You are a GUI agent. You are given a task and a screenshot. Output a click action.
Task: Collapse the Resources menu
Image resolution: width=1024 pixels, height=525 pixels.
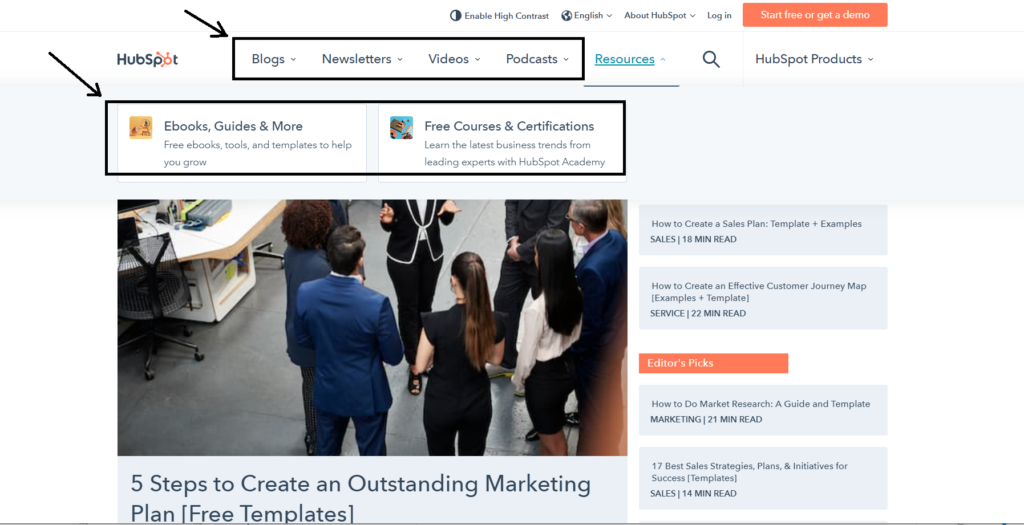point(630,59)
